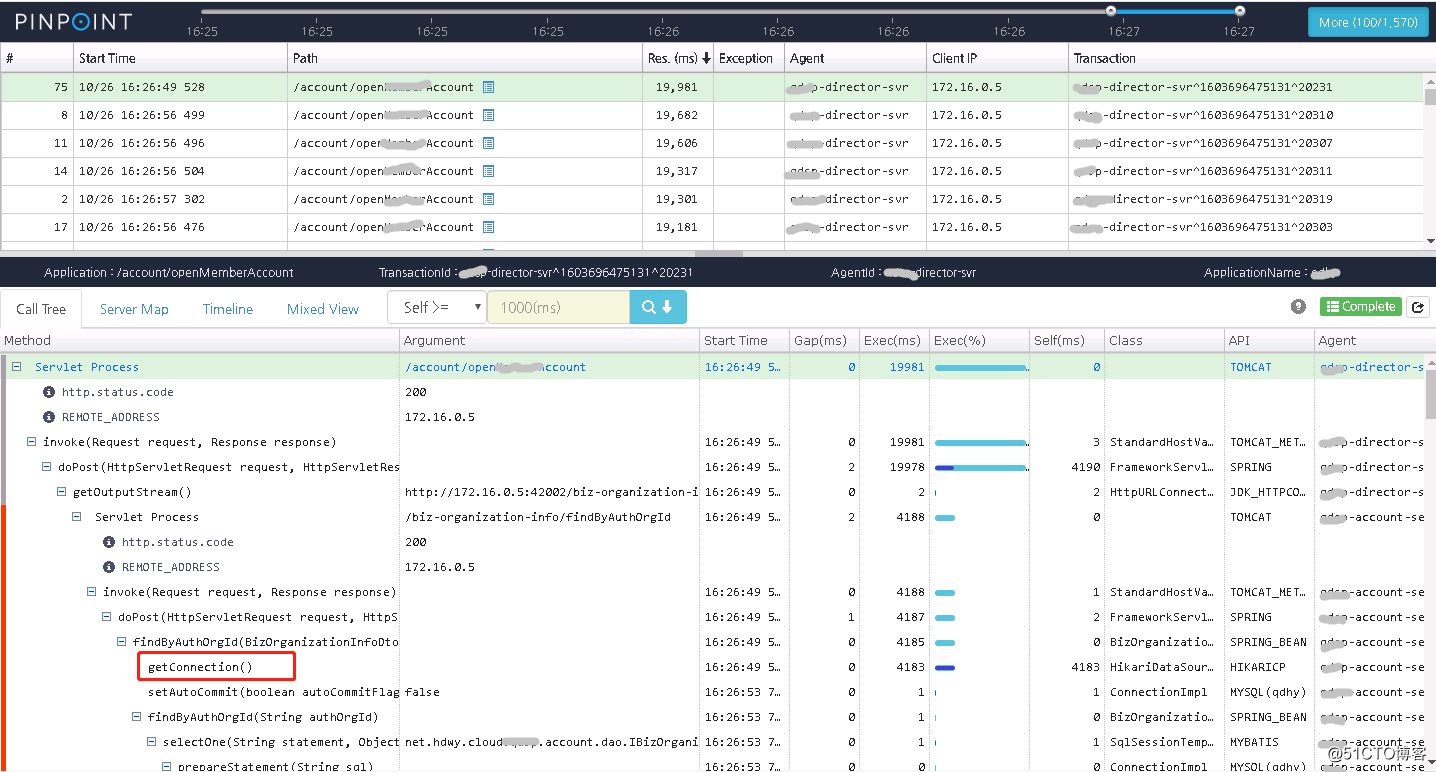The height and width of the screenshot is (772, 1436).
Task: Click the PINPOINT logo
Action: (x=73, y=21)
